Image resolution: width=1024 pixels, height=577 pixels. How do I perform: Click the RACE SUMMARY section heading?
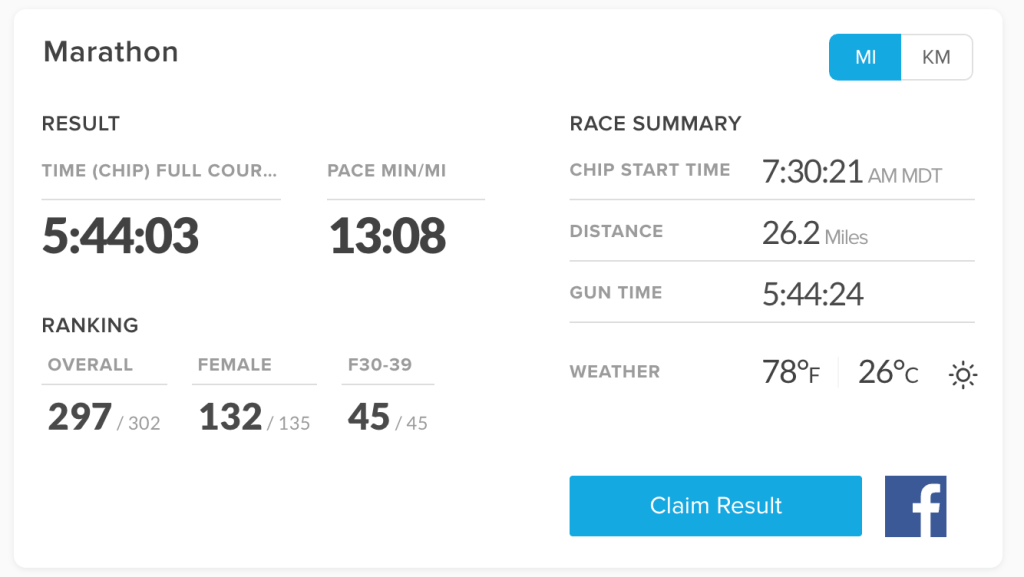[x=655, y=124]
